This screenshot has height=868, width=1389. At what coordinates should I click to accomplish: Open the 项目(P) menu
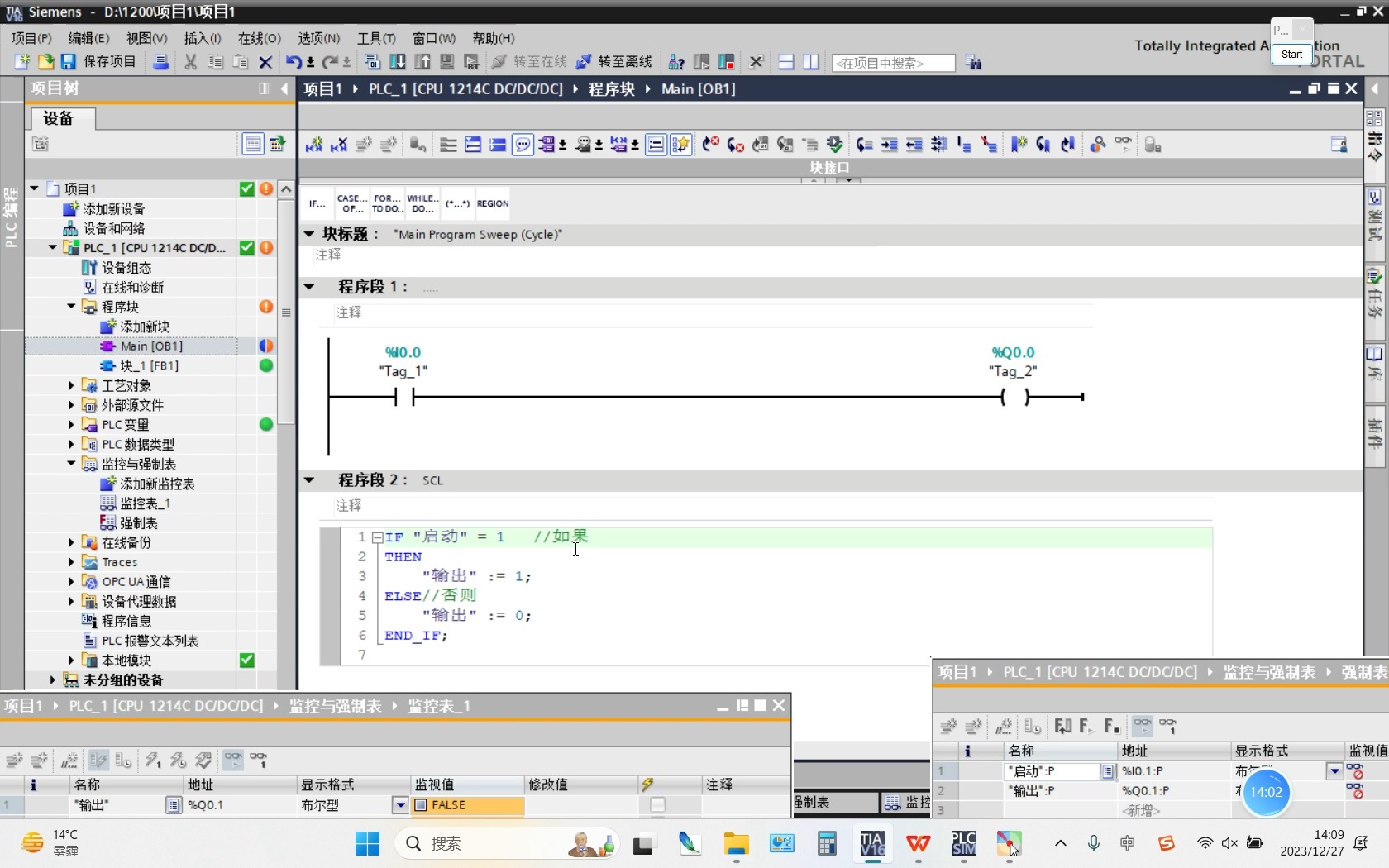31,38
